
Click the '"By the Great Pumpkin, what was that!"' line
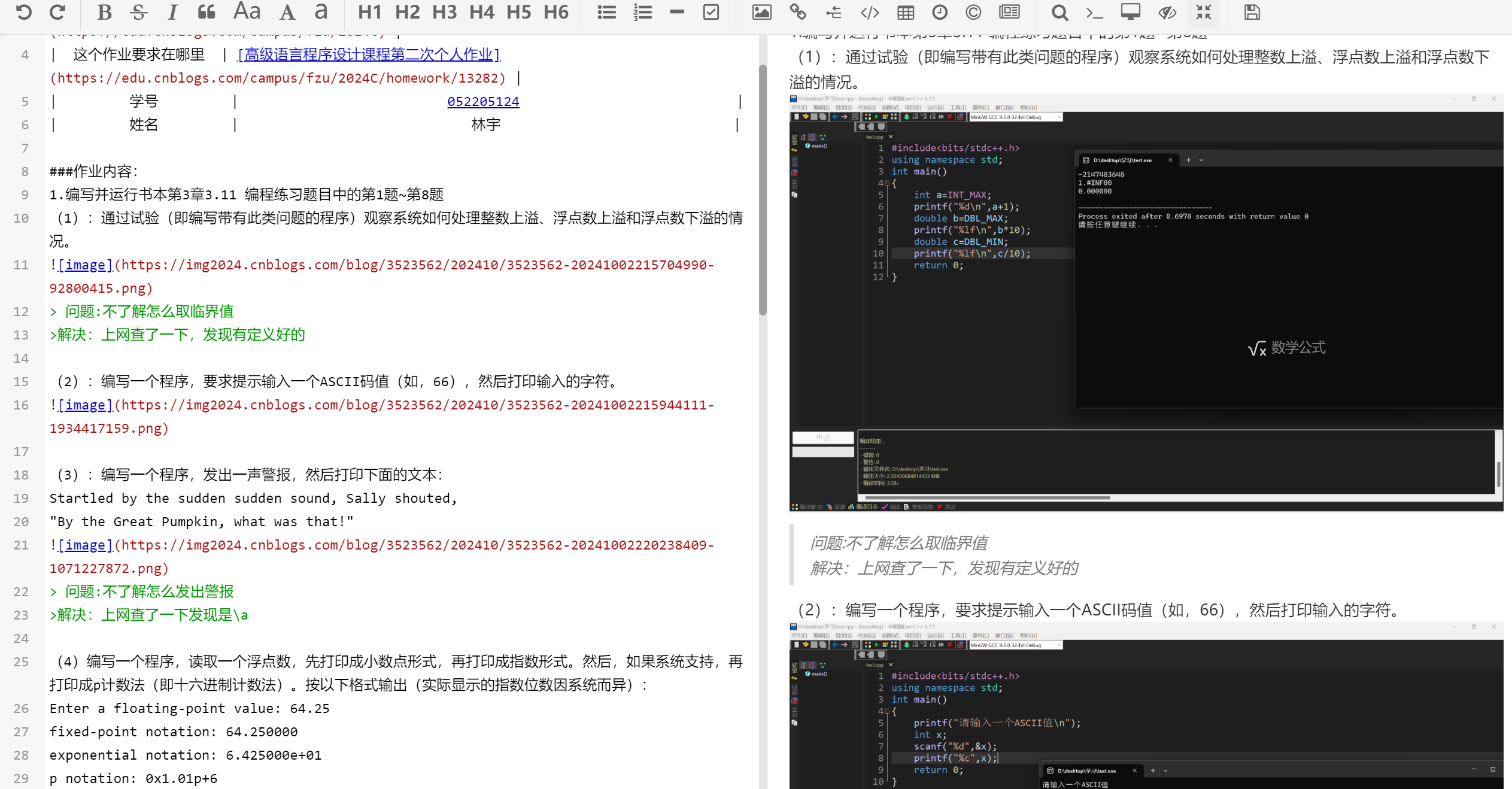pos(202,521)
